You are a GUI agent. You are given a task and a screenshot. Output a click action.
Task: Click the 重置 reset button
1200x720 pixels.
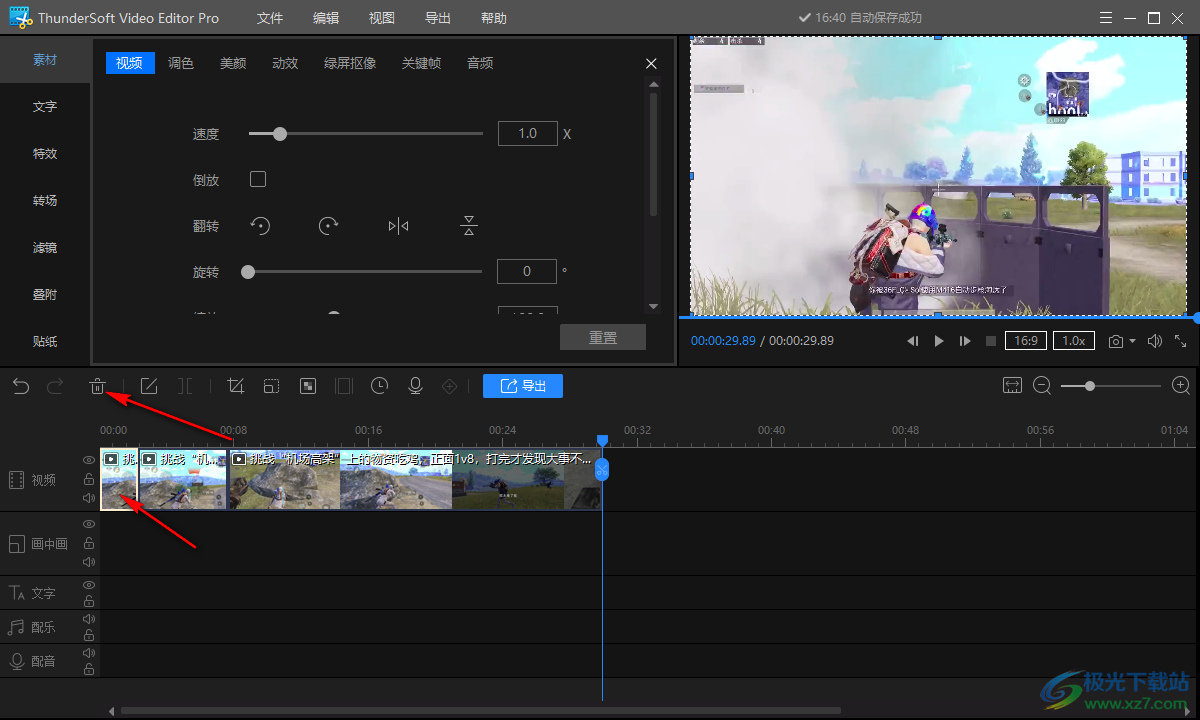[603, 337]
